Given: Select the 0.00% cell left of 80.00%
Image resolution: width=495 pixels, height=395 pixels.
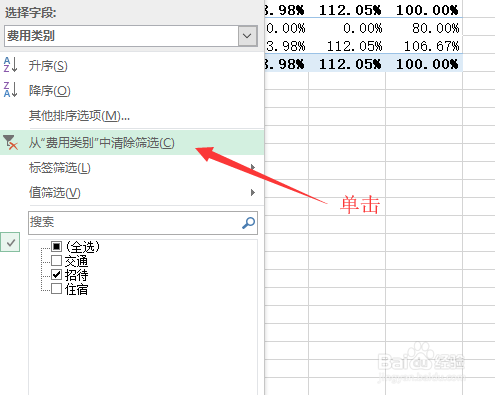Looking at the screenshot, I should click(347, 28).
